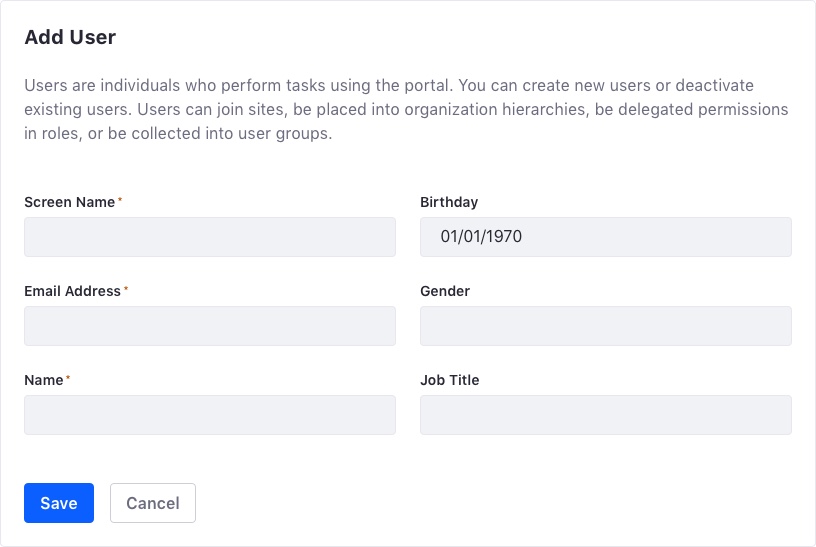Click the 01/01/1970 date value
This screenshot has width=816, height=547.
481,237
